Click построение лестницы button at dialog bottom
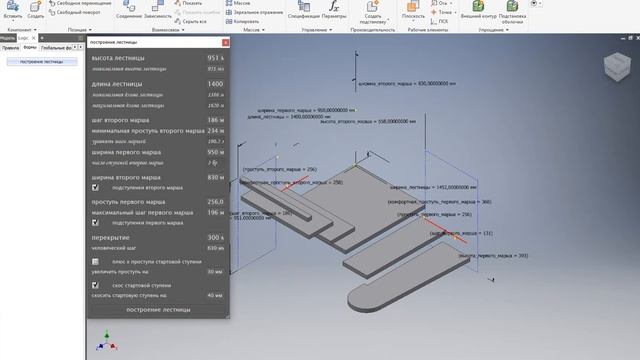This screenshot has height=360, width=640. click(x=158, y=310)
